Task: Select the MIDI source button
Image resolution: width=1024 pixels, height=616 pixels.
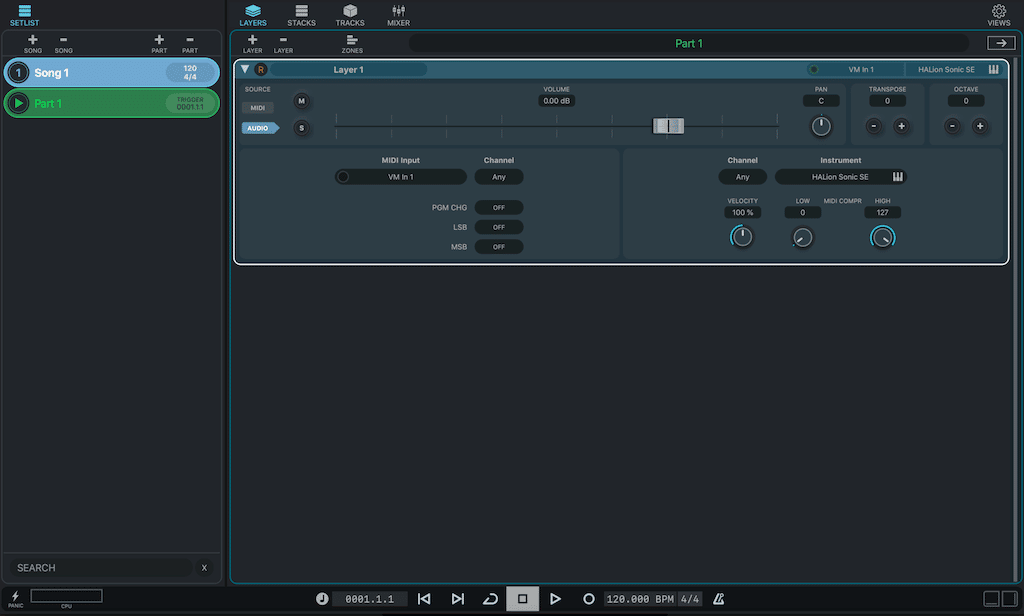Action: pyautogui.click(x=257, y=108)
